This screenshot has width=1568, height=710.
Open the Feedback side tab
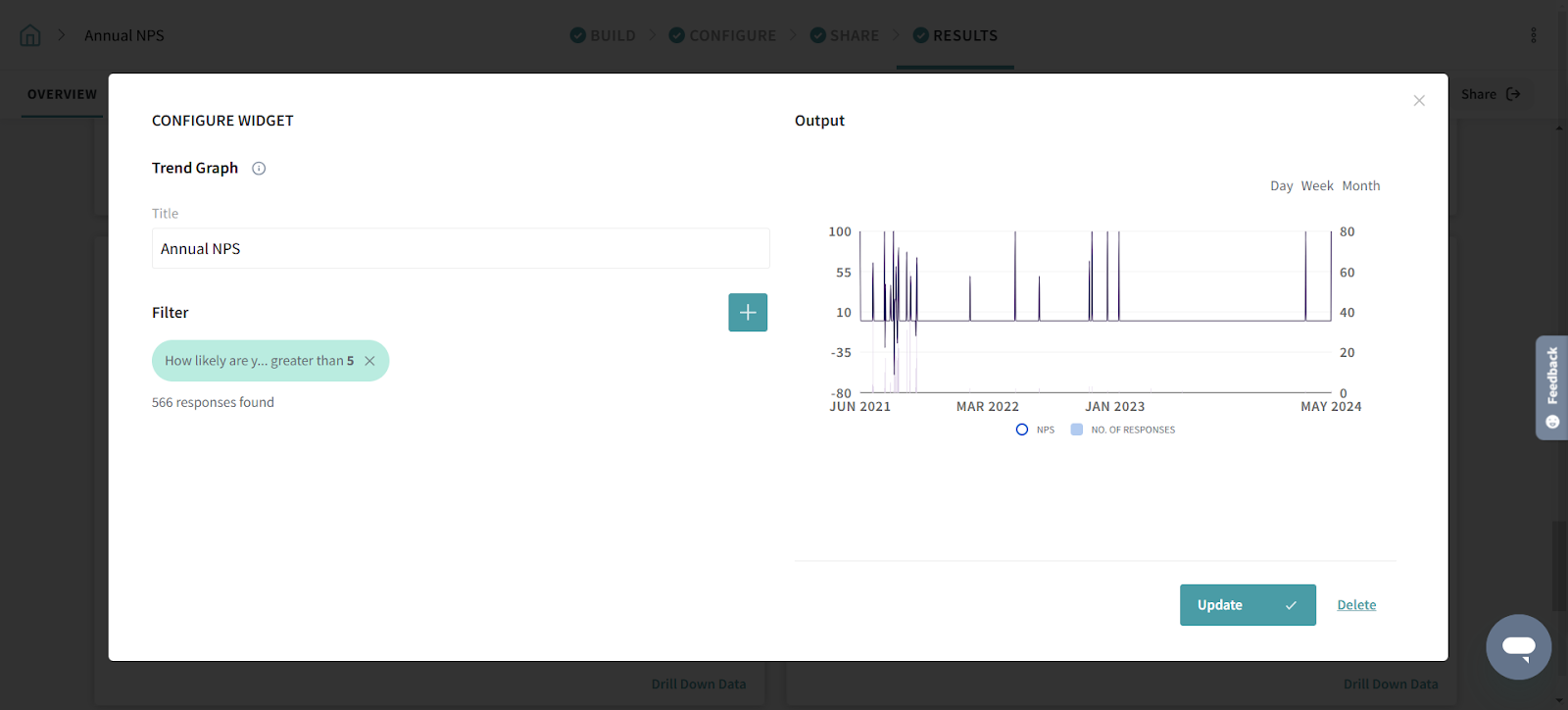[1551, 387]
